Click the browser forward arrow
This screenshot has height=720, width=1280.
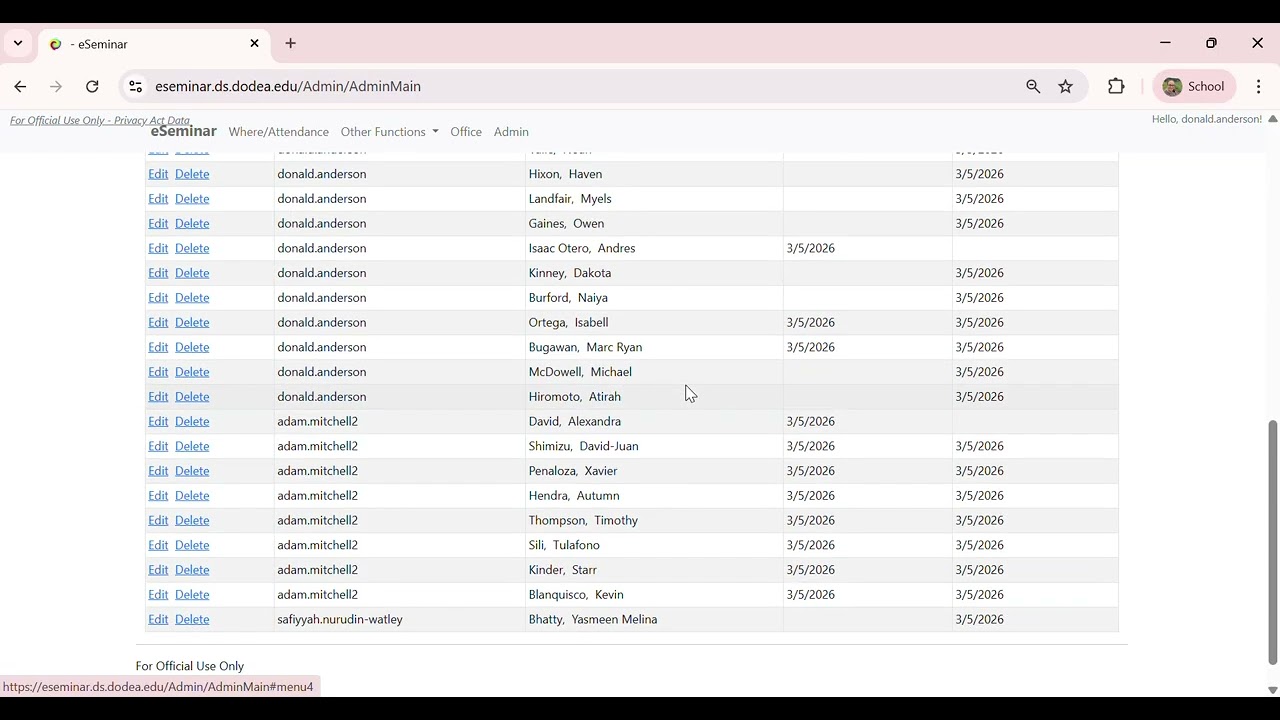[56, 87]
